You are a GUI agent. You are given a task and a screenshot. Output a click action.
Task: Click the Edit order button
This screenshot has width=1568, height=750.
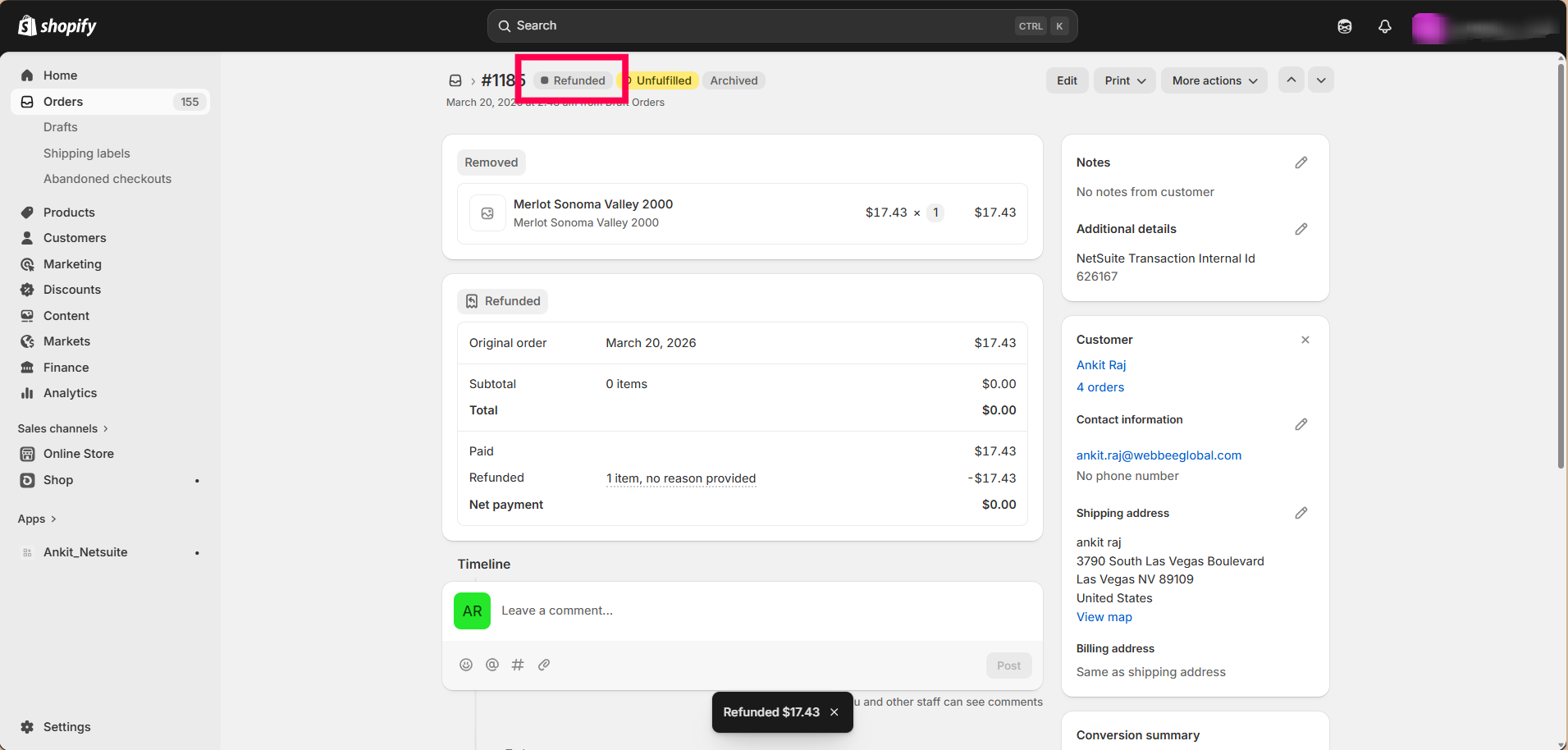pyautogui.click(x=1067, y=80)
